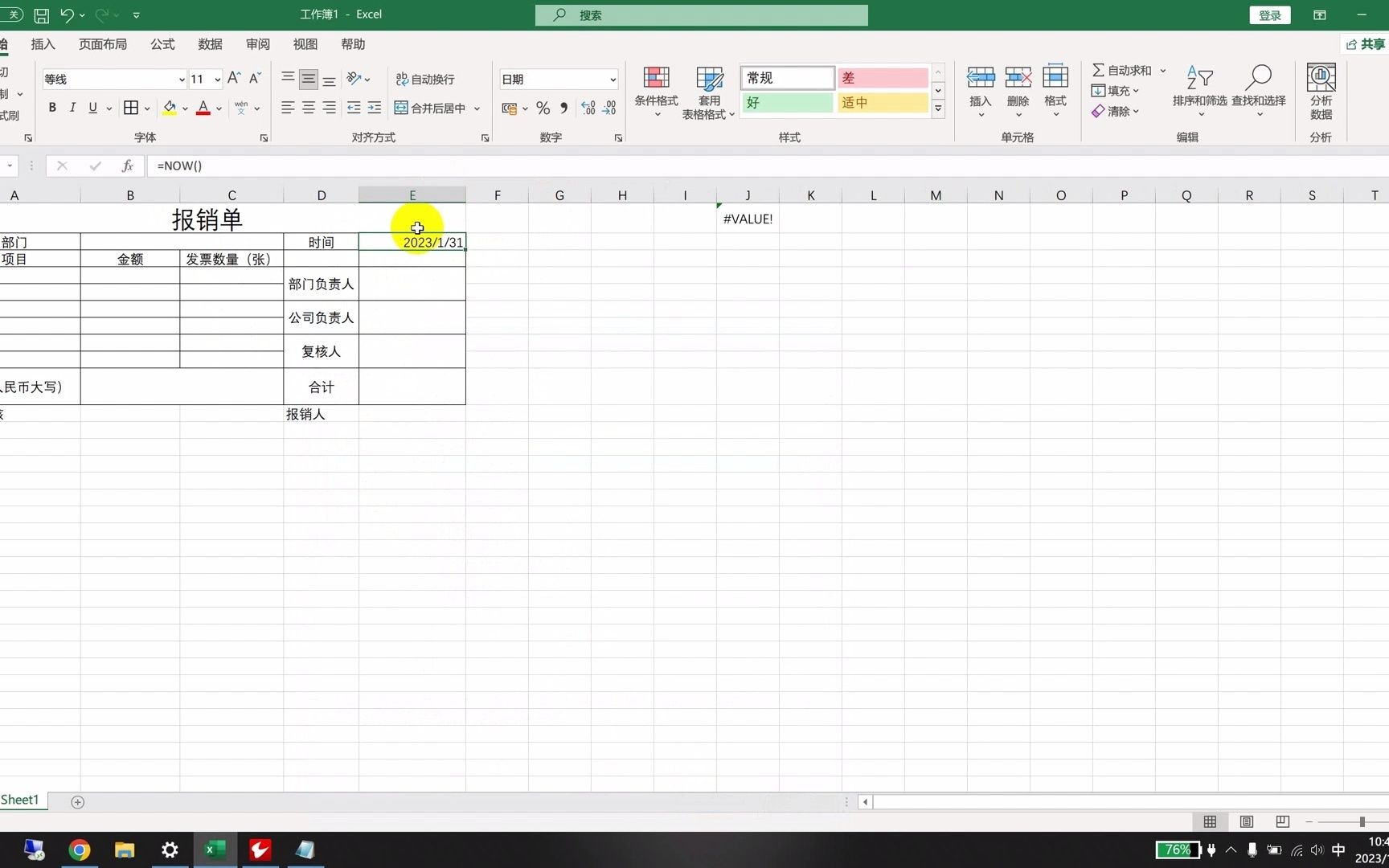Open 套用表格格式 format as table
Screen dimensions: 1389x868
coord(709,92)
